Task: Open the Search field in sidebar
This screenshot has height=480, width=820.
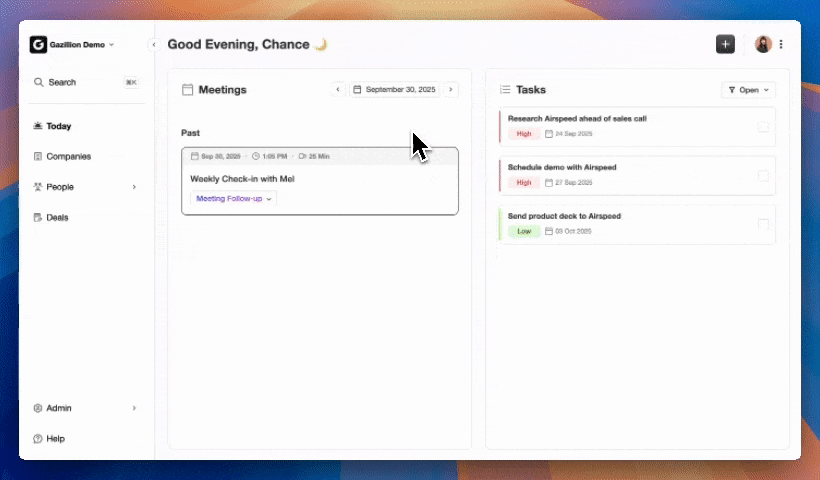Action: (x=86, y=82)
